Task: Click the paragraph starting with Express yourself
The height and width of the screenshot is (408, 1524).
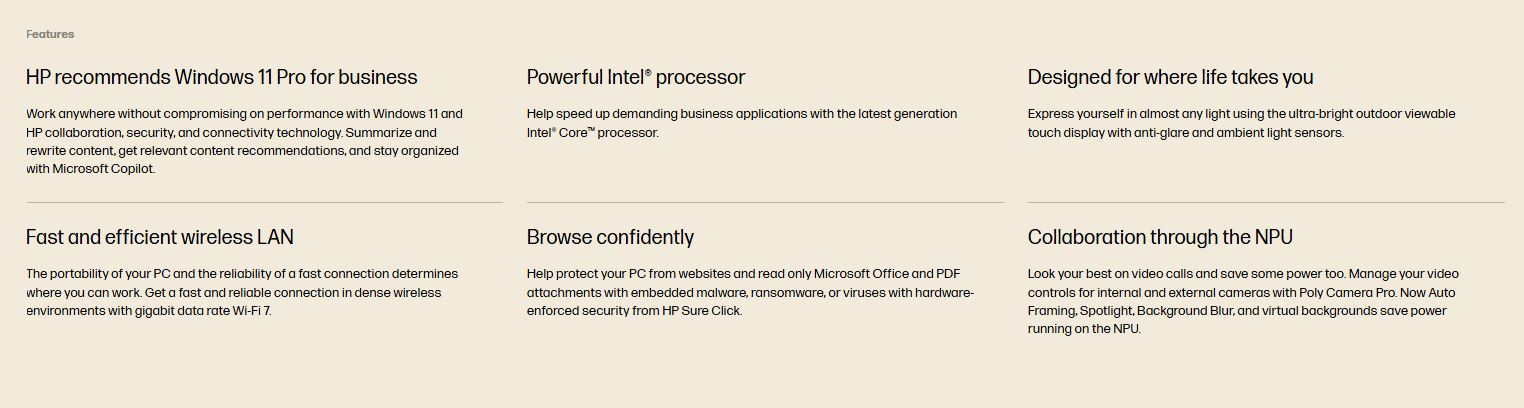Action: tap(1241, 123)
